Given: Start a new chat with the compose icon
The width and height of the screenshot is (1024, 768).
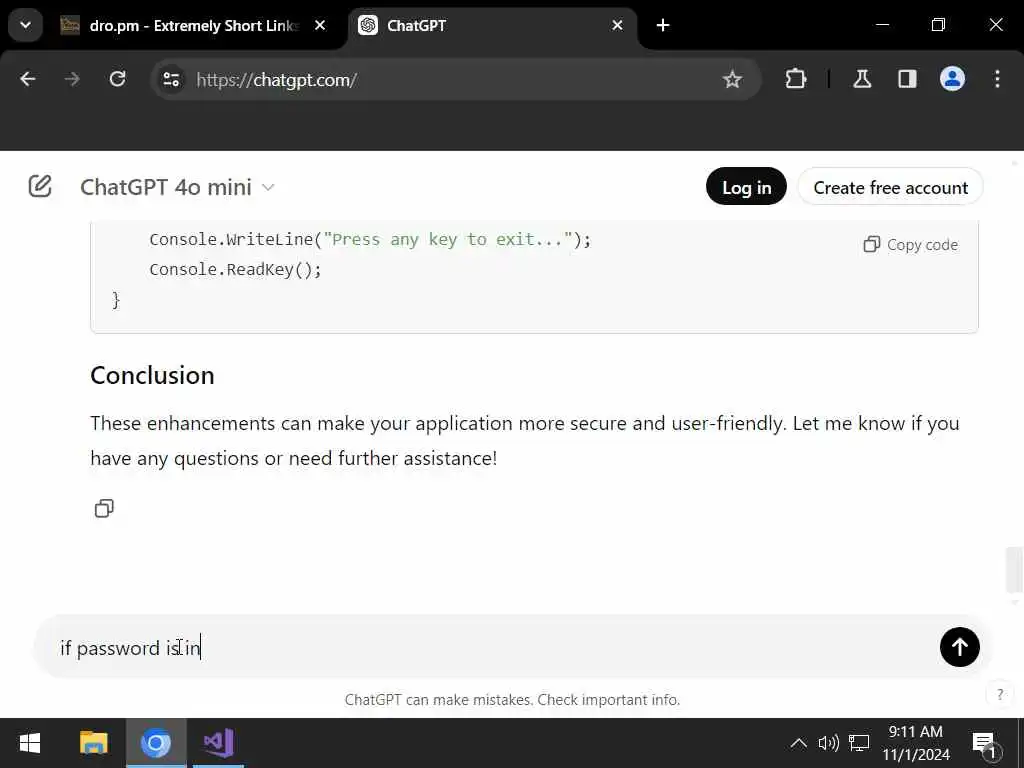Looking at the screenshot, I should [x=40, y=186].
